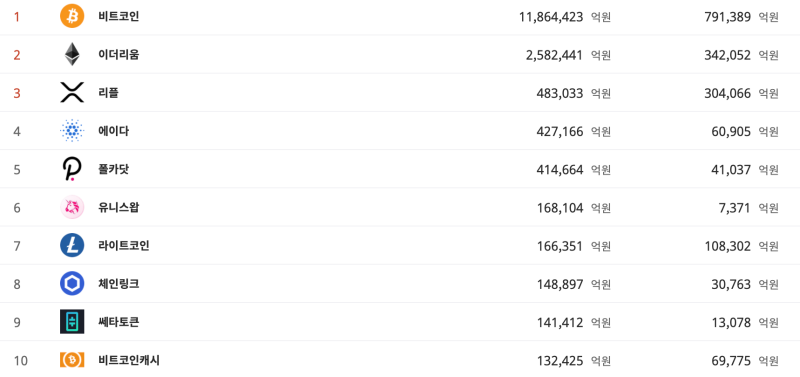Viewport: 800px width, 377px height.
Task: Click the 폴카닷 market cap 414,664
Action: point(560,170)
